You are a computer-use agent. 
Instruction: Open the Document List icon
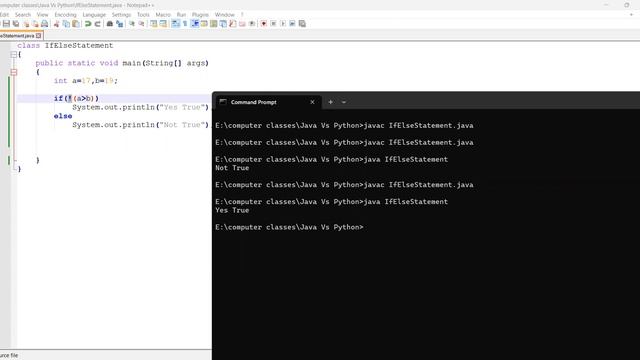tap(223, 24)
